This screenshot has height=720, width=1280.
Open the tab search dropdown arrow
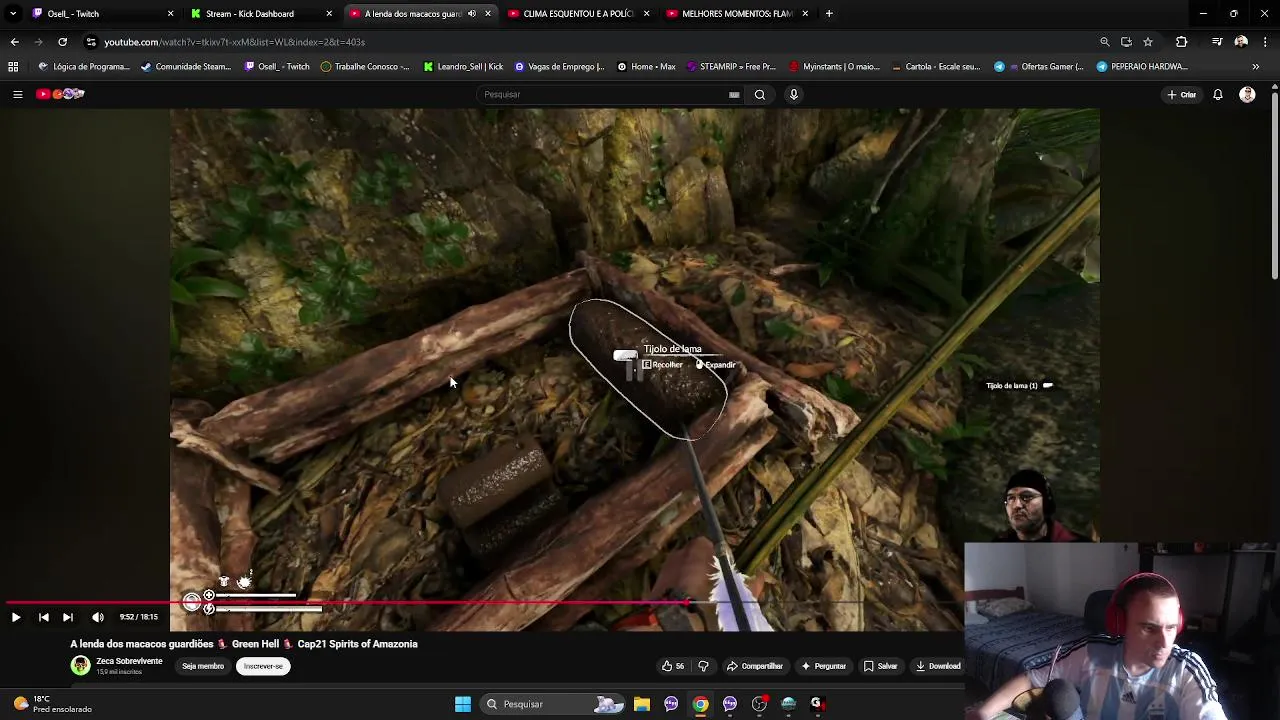tap(13, 14)
